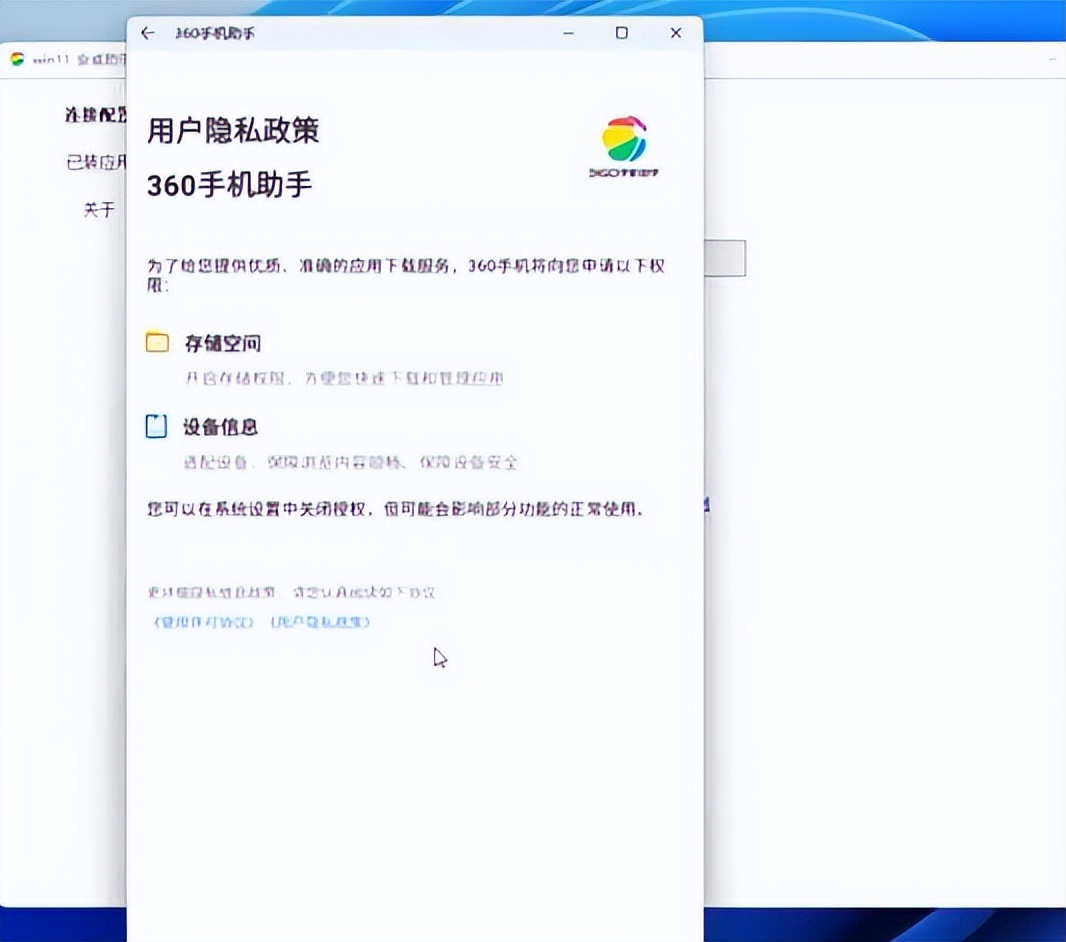Open the 《用户隐私政策》 link
This screenshot has width=1066, height=942.
[319, 622]
